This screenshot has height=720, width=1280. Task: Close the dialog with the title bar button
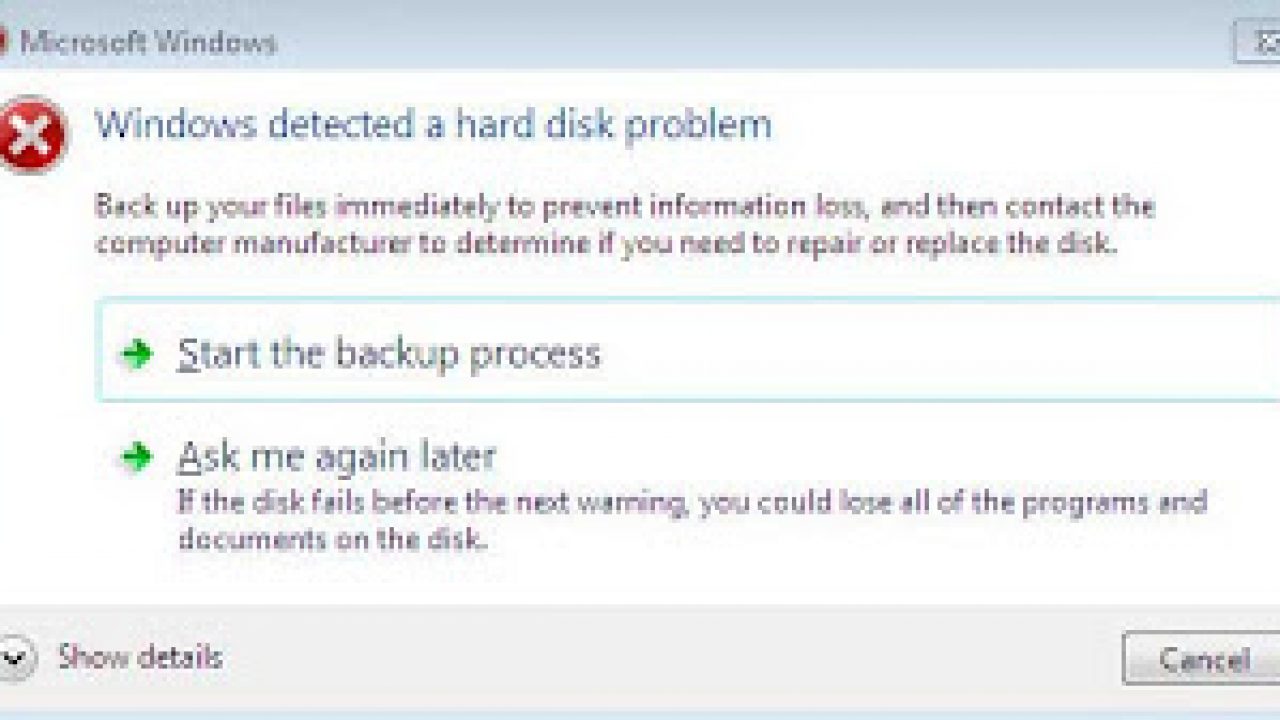(1259, 43)
